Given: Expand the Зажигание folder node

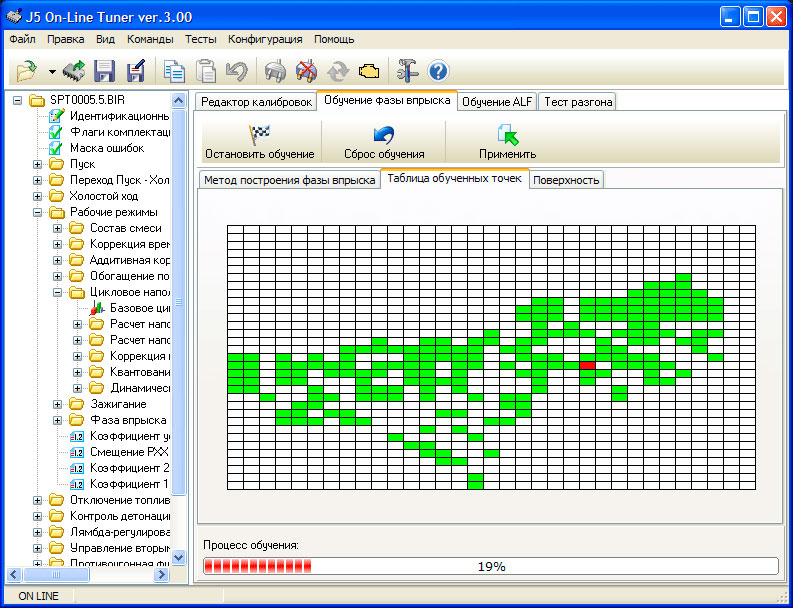Looking at the screenshot, I should click(x=58, y=404).
